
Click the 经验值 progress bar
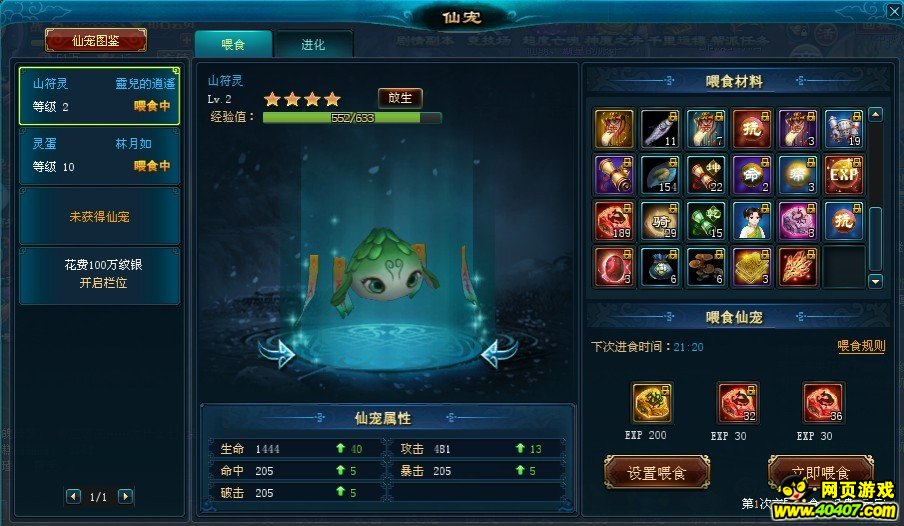[352, 118]
